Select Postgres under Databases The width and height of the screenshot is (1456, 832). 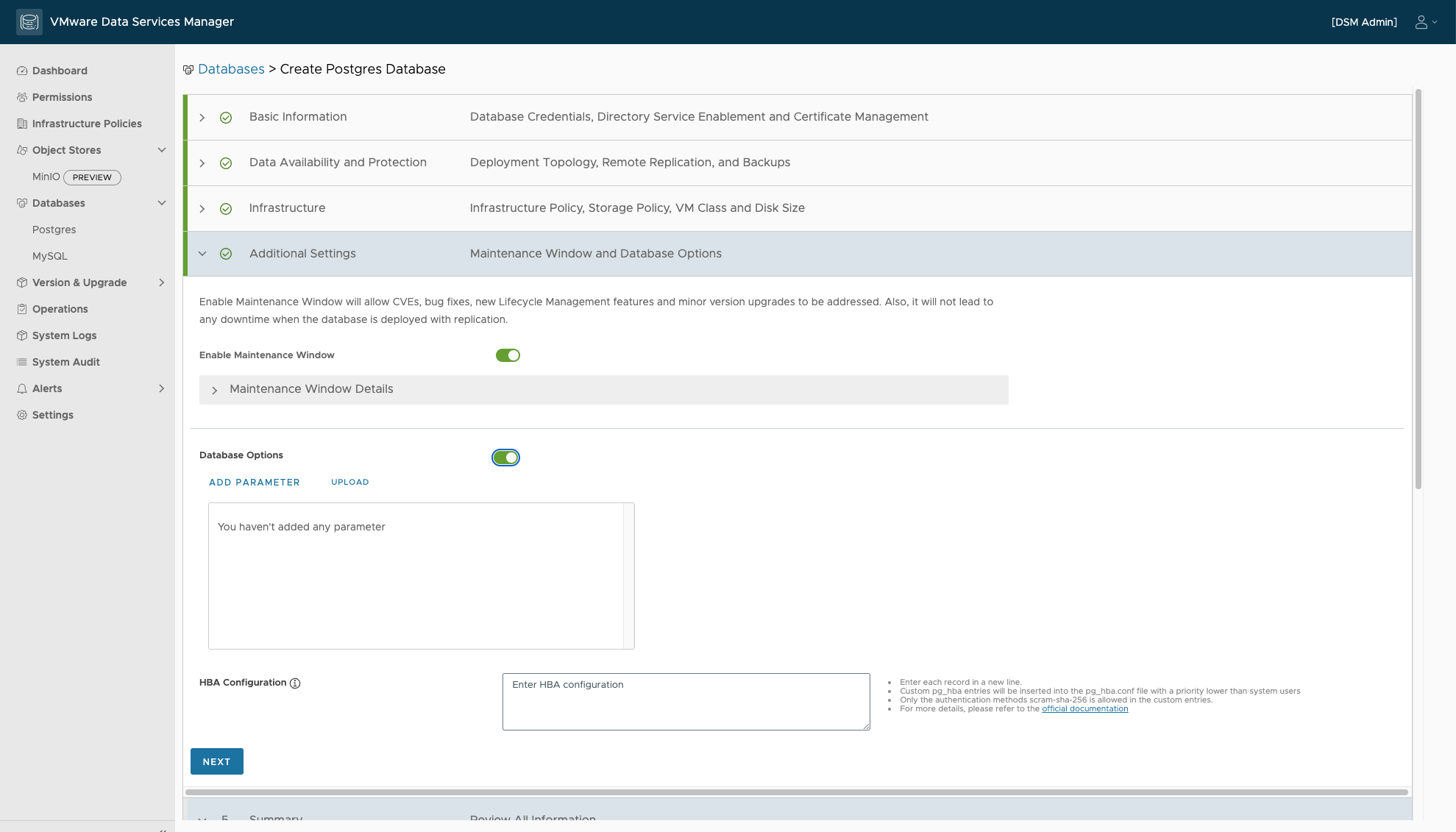point(54,230)
